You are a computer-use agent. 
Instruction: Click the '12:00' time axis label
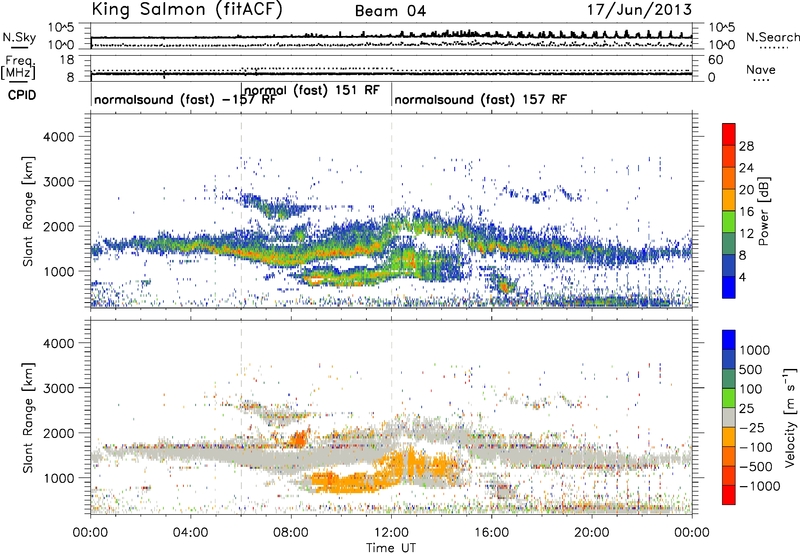click(x=391, y=533)
